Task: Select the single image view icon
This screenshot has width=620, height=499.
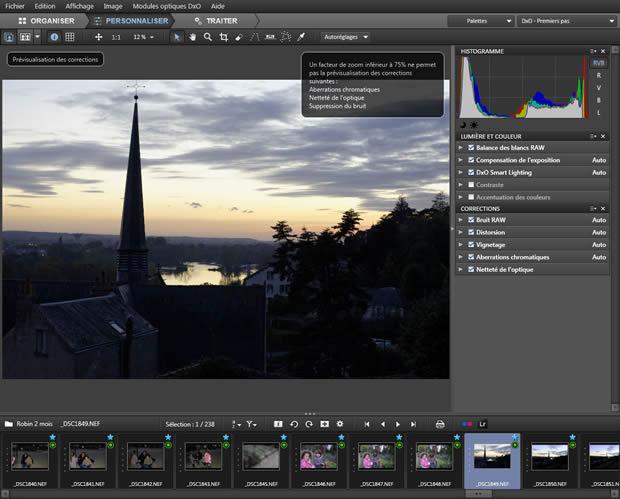Action: pyautogui.click(x=9, y=37)
